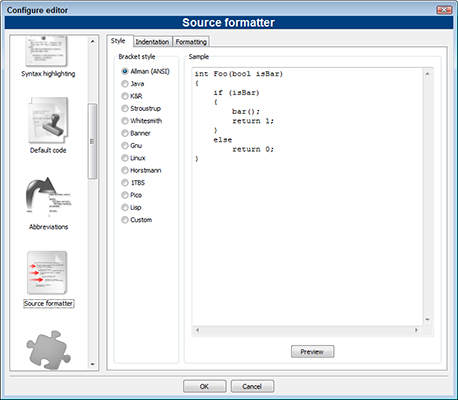Click the 'Default code' sidebar label
This screenshot has width=458, height=400.
(x=48, y=150)
